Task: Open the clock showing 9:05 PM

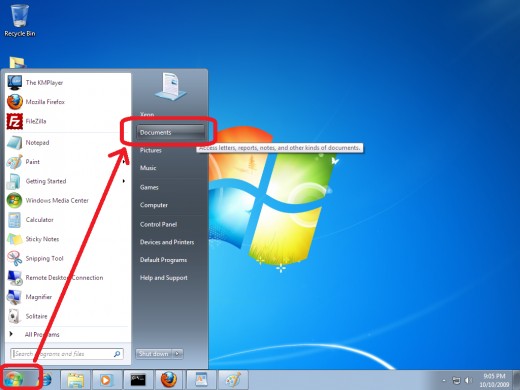Action: click(x=495, y=380)
